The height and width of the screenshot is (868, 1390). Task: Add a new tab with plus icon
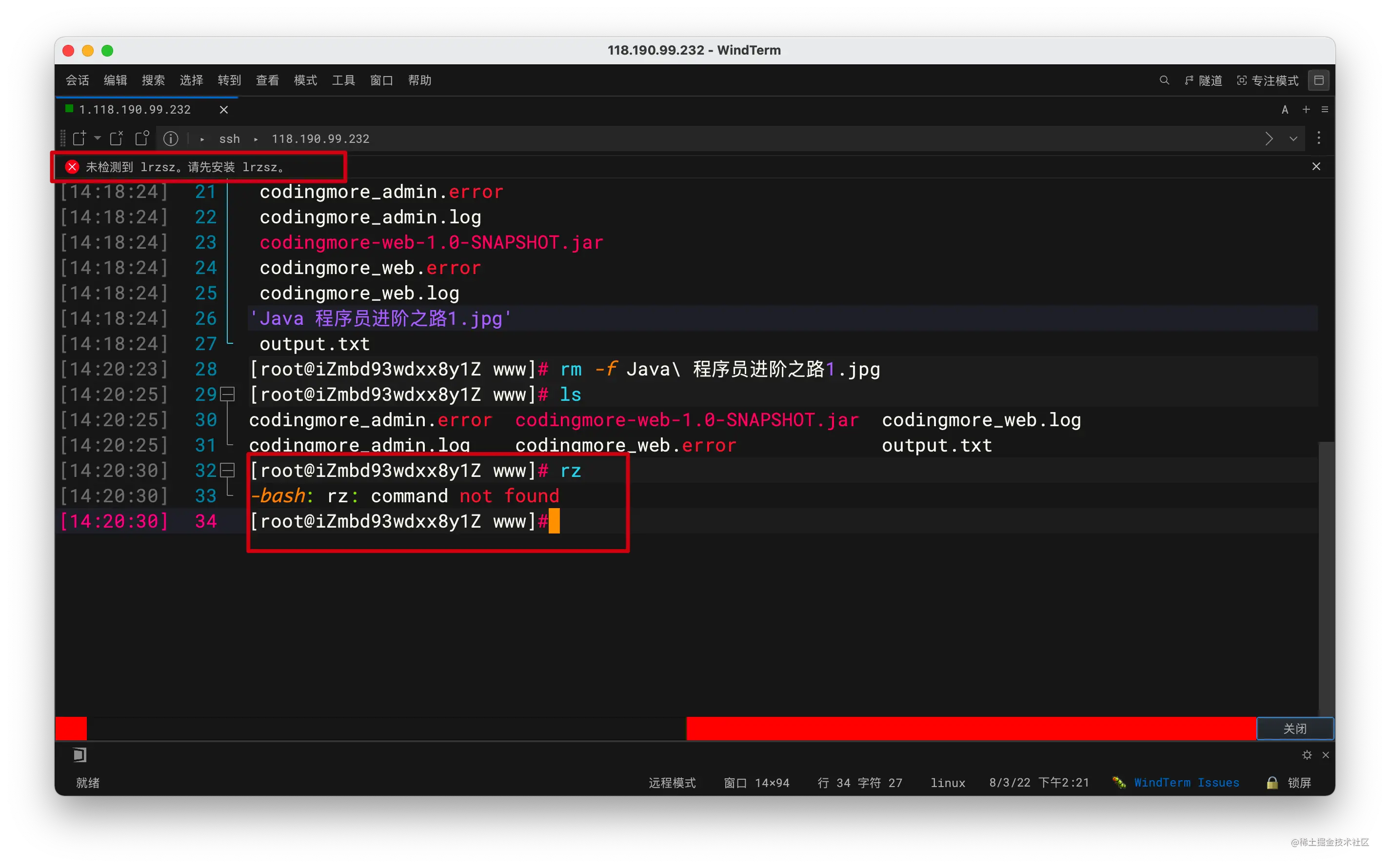[x=1306, y=110]
